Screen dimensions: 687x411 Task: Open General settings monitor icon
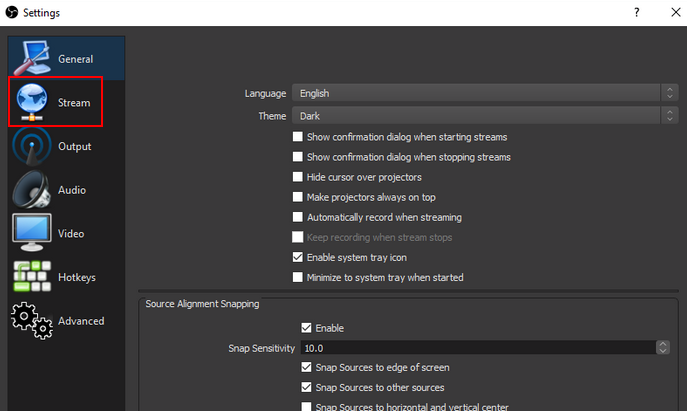coord(31,58)
